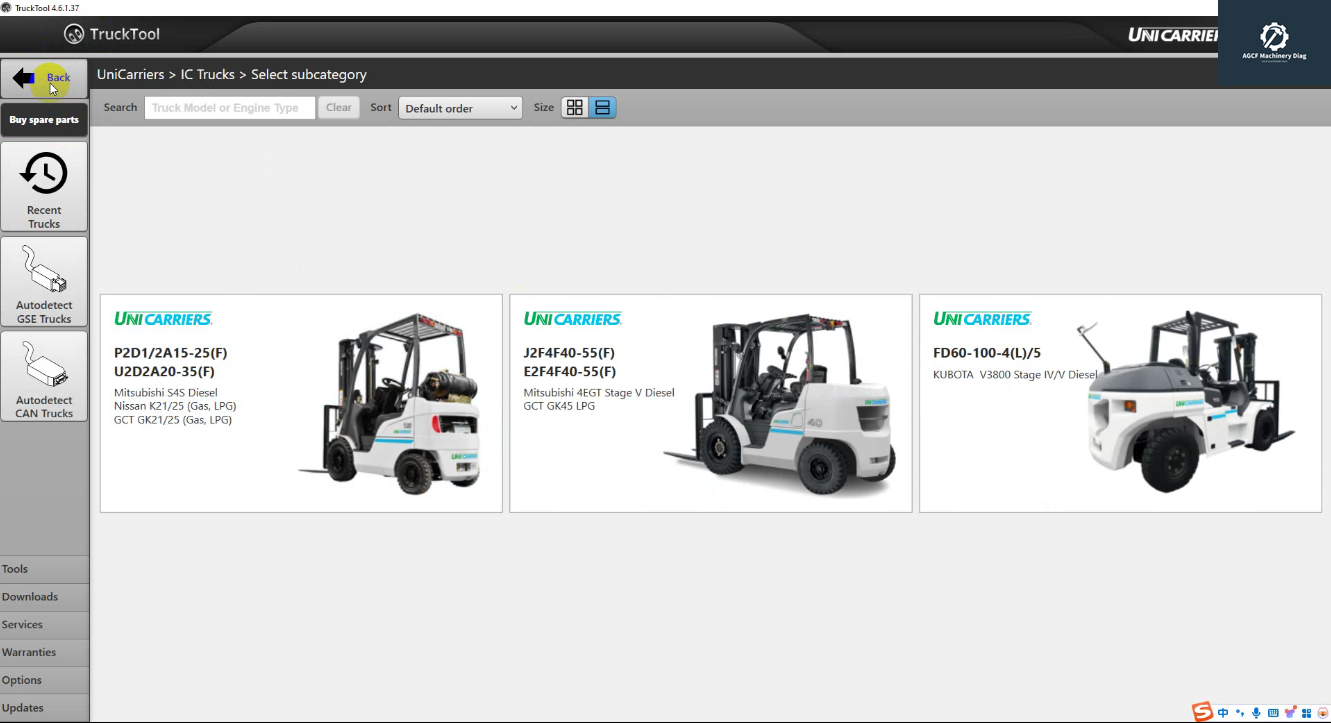
Task: Click the Truck Model search field
Action: coord(229,107)
